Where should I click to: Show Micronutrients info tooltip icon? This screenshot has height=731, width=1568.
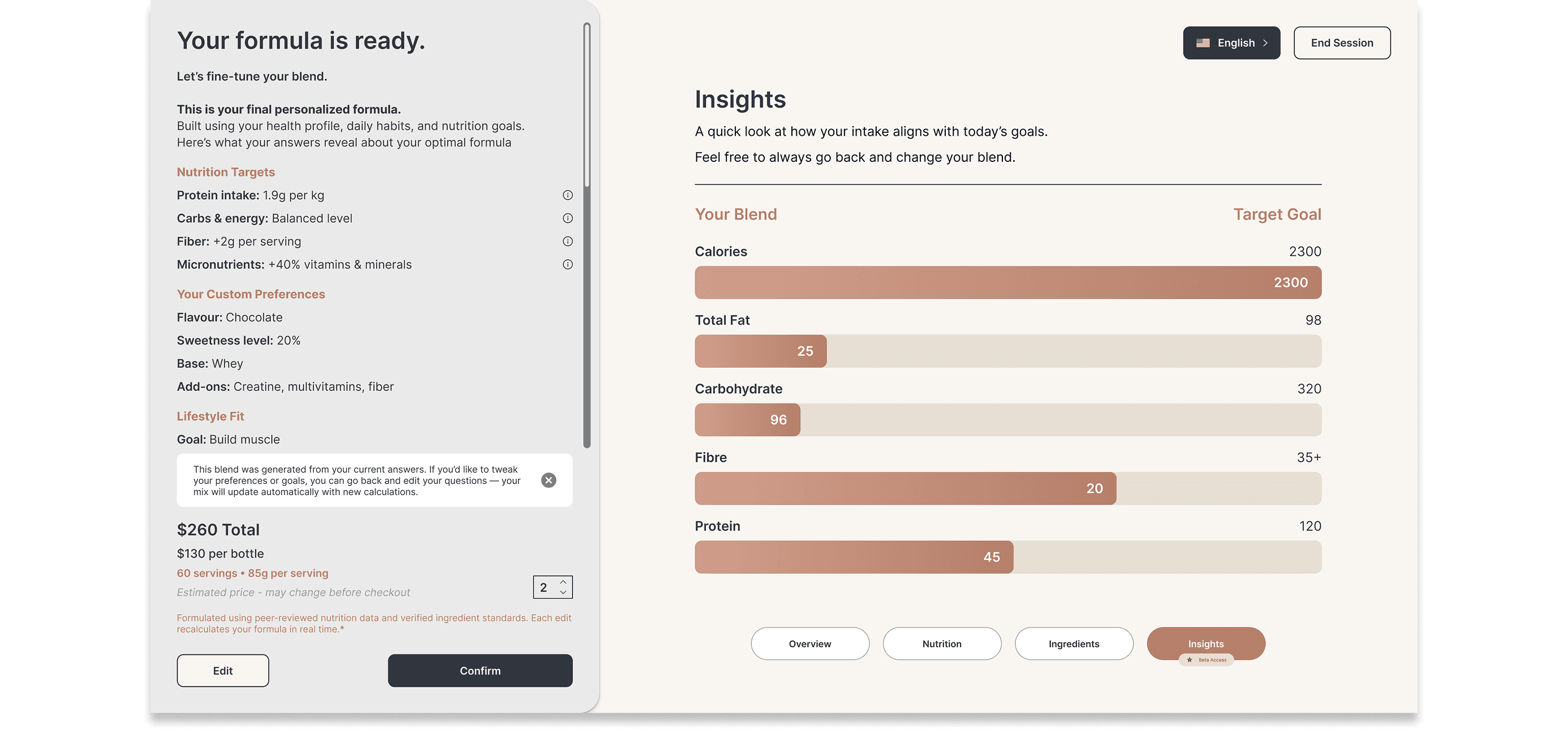567,264
